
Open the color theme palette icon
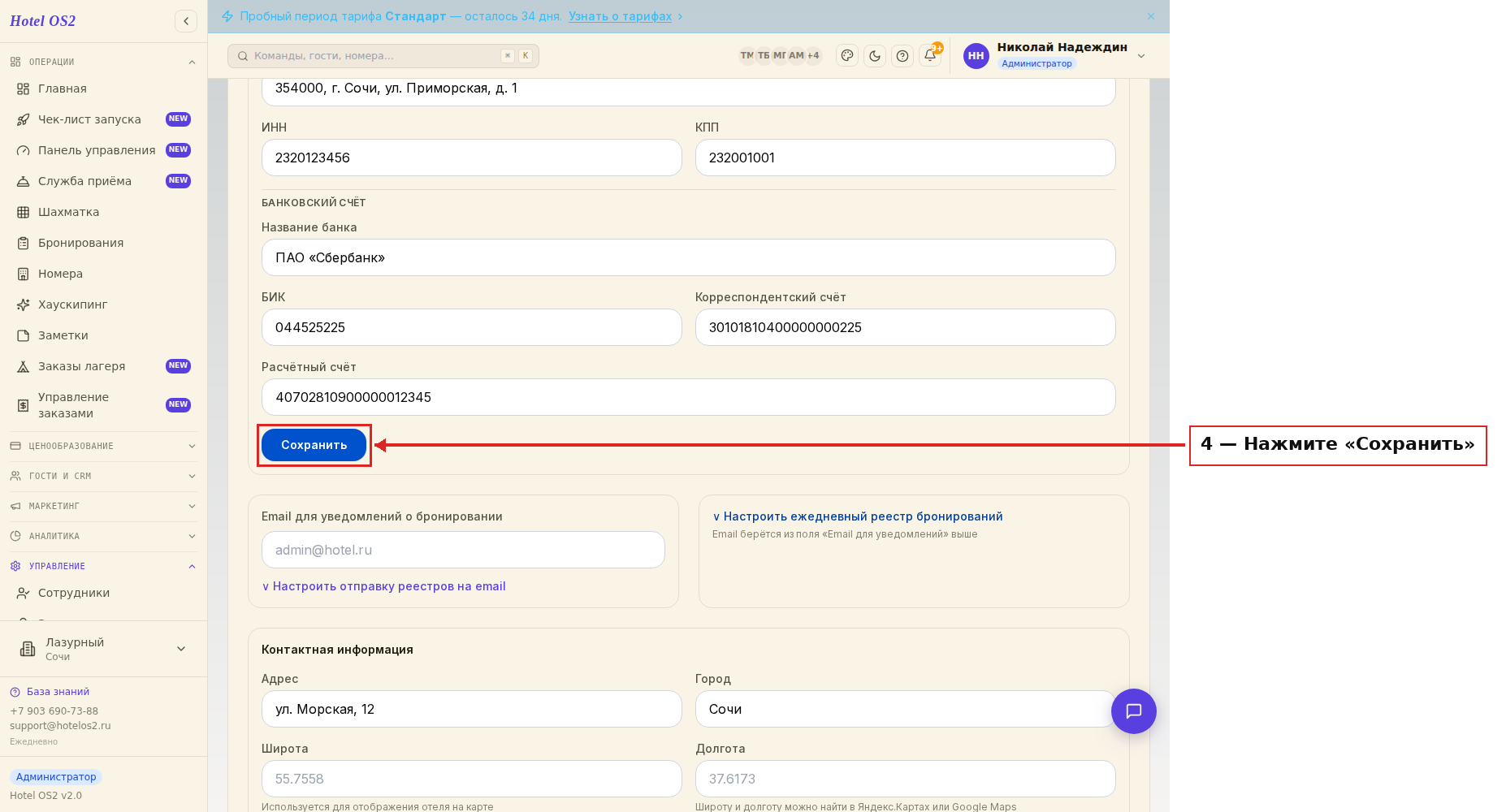[847, 56]
